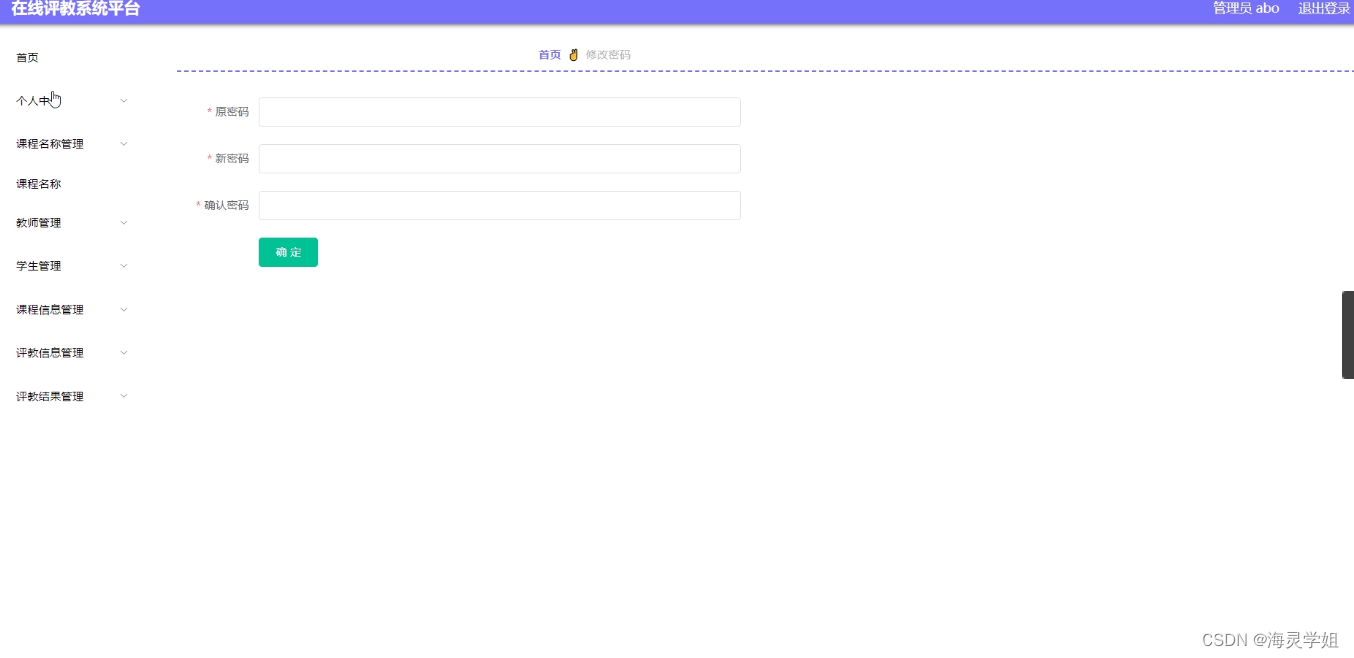Focus the 原密码 input field
The height and width of the screenshot is (658, 1354).
[x=498, y=112]
